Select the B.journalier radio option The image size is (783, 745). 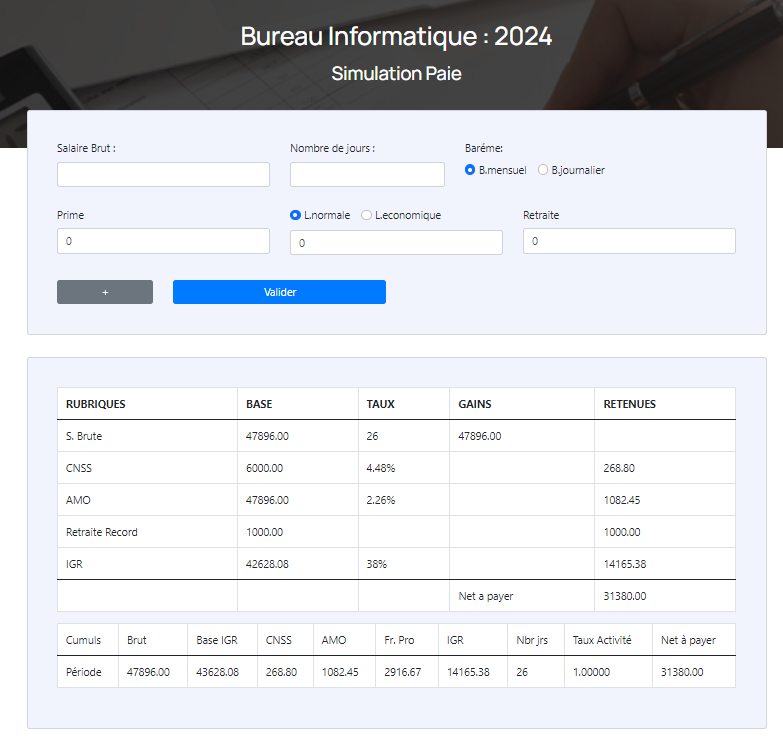coord(543,170)
